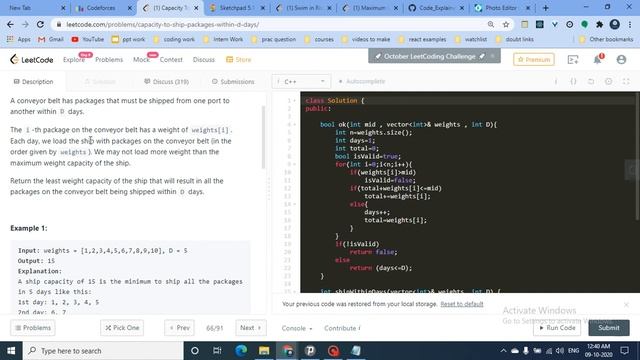The width and height of the screenshot is (640, 360).
Task: Open the Store nav link
Action: [239, 60]
